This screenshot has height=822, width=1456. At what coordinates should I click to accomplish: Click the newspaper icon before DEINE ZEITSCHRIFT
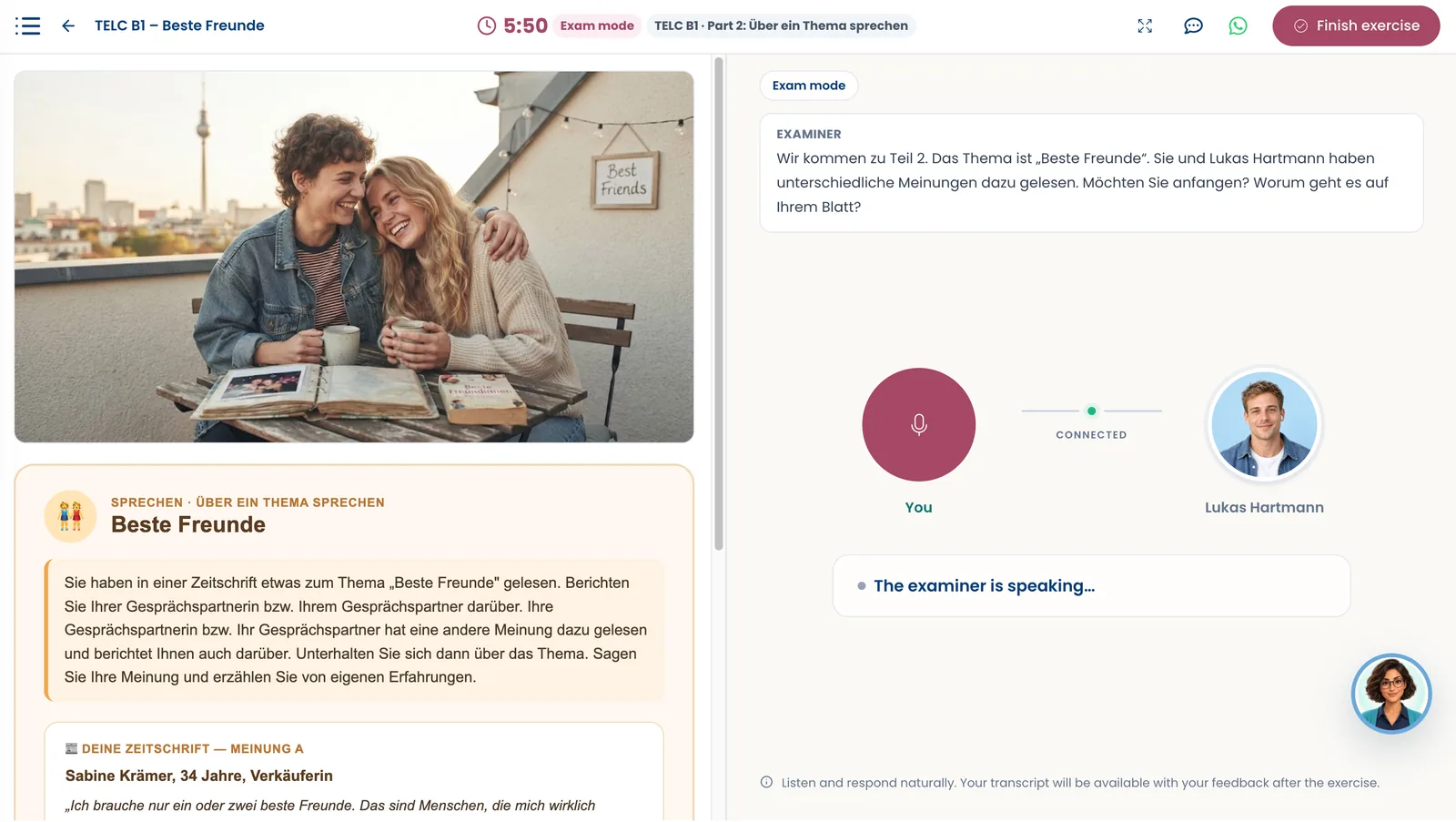[71, 748]
